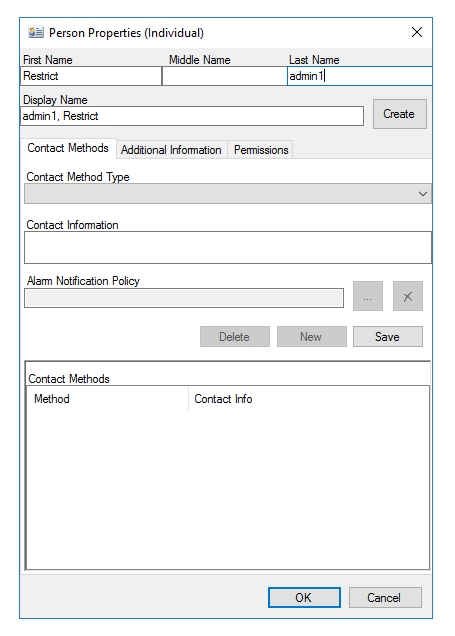The image size is (455, 636).
Task: Click the Delete button
Action: [x=235, y=337]
